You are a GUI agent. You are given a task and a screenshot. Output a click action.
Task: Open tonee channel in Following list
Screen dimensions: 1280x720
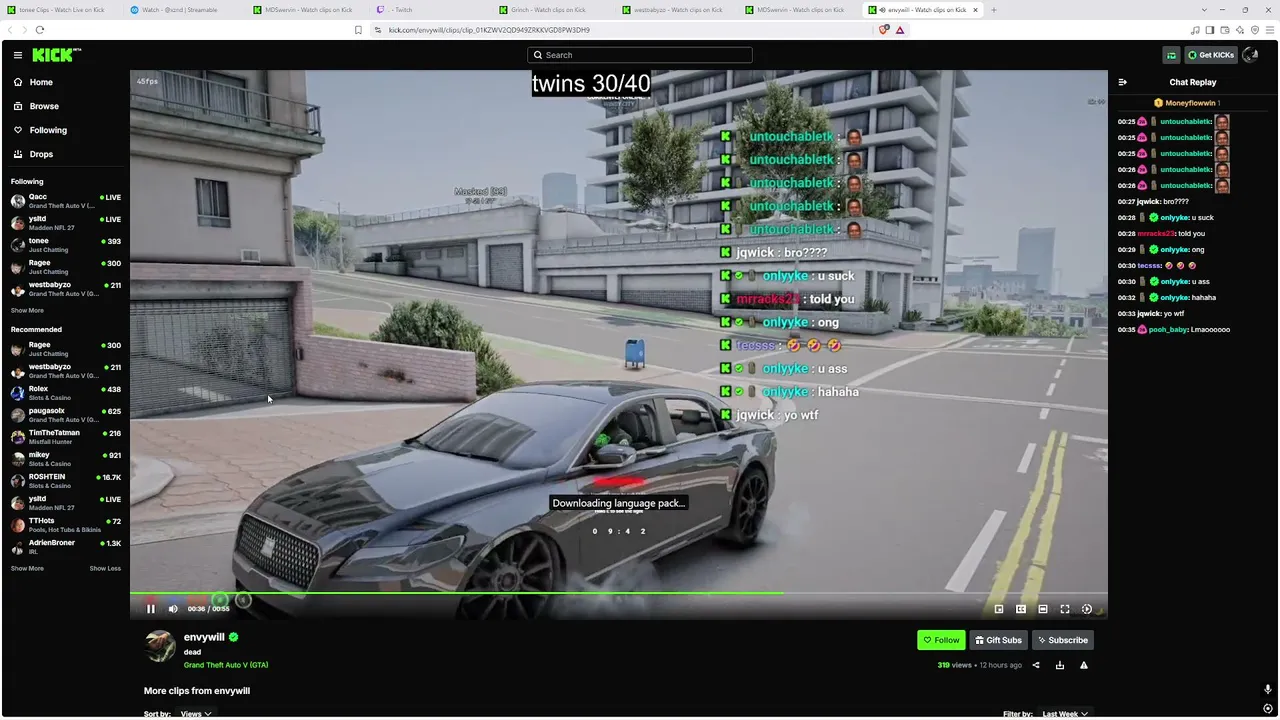65,245
